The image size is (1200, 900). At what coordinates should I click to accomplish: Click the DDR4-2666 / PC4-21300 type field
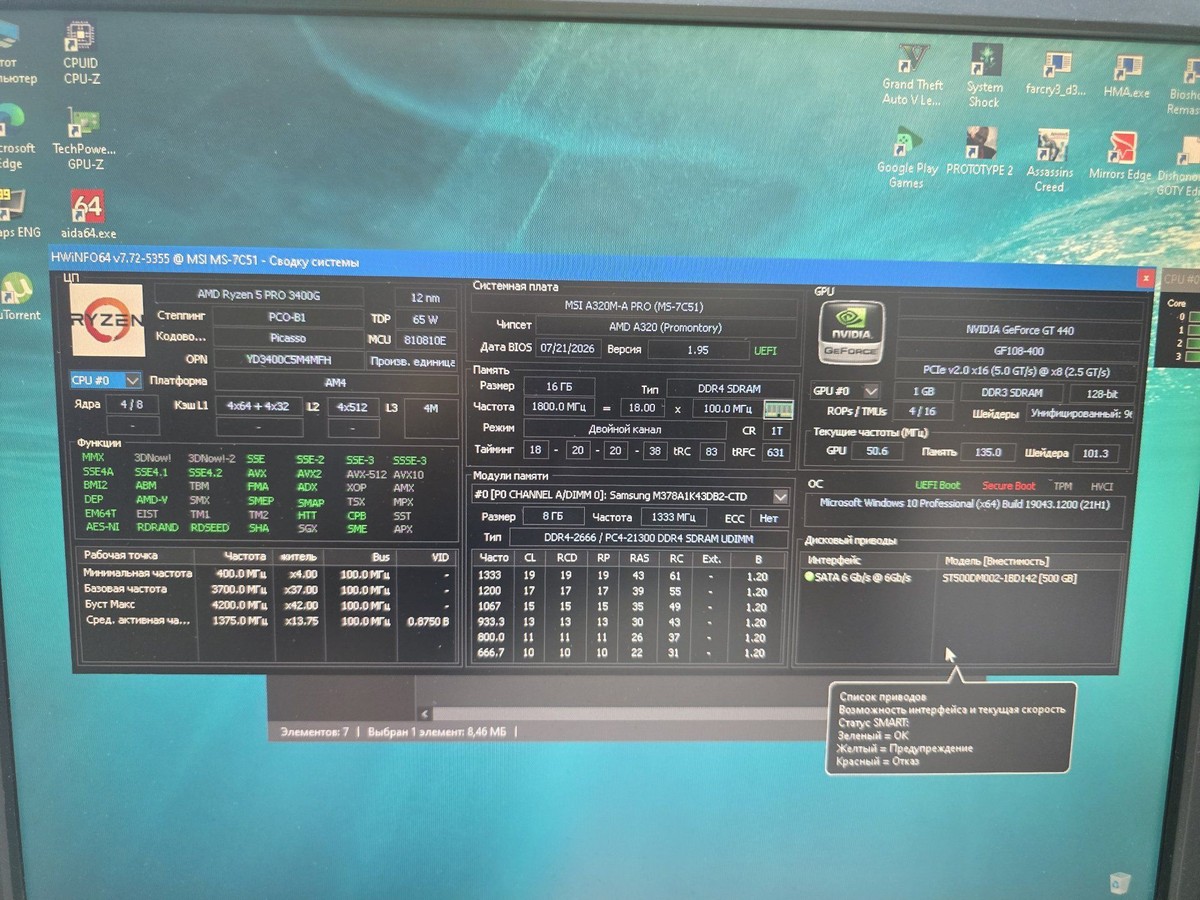click(648, 538)
